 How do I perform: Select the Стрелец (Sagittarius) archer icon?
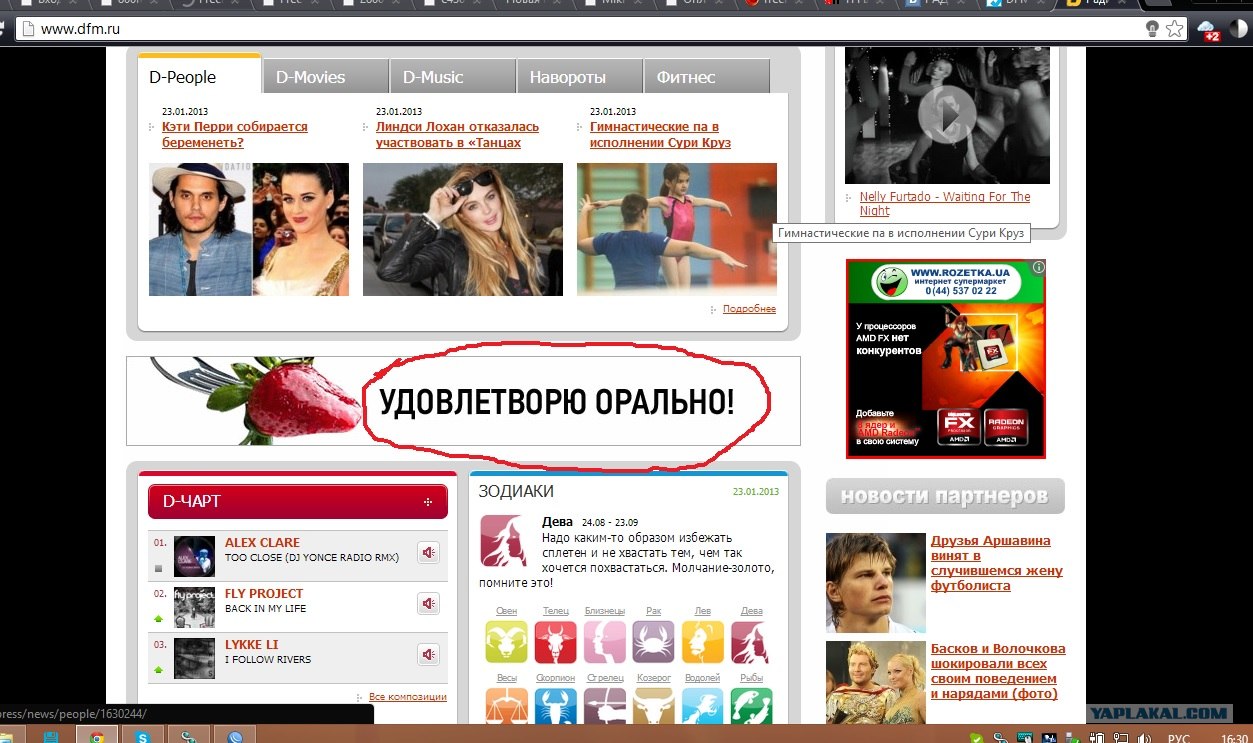click(x=605, y=706)
